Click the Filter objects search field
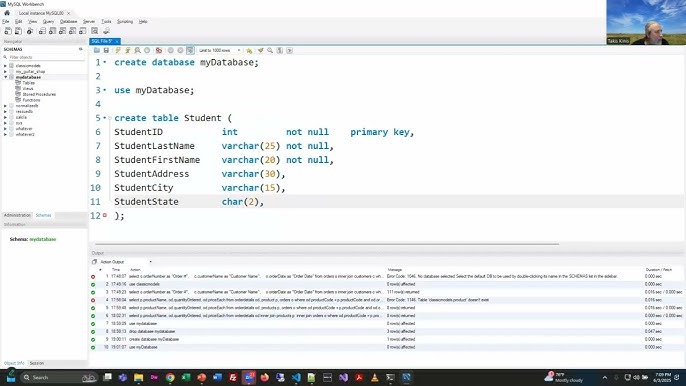 [x=44, y=57]
